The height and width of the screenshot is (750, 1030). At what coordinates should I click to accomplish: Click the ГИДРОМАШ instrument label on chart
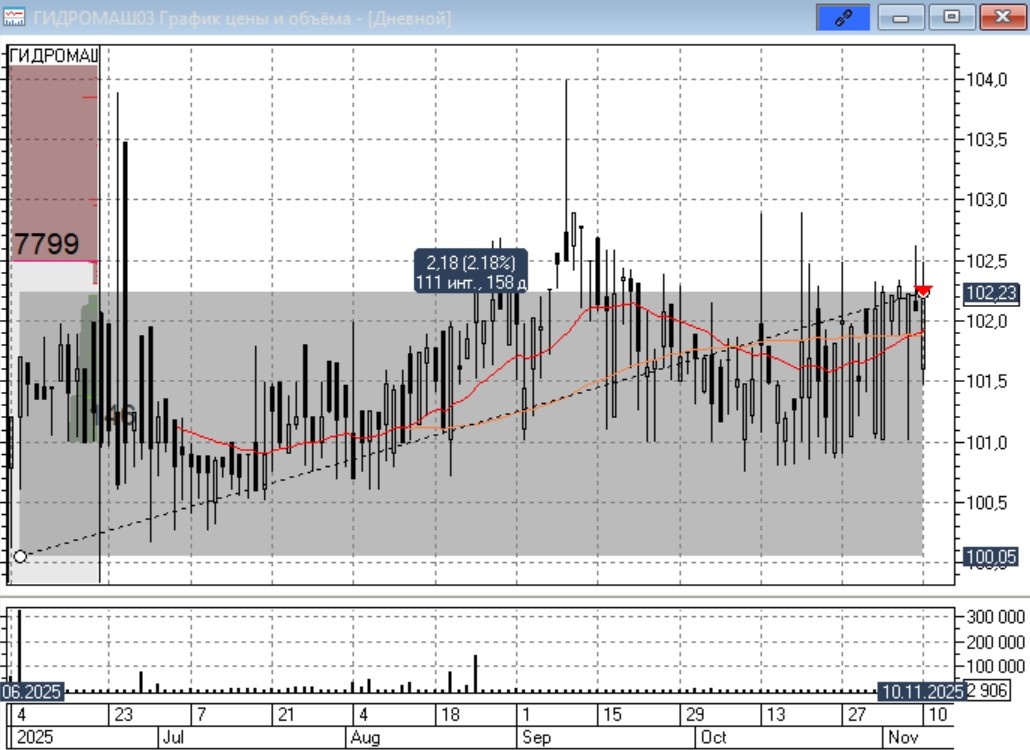point(54,55)
